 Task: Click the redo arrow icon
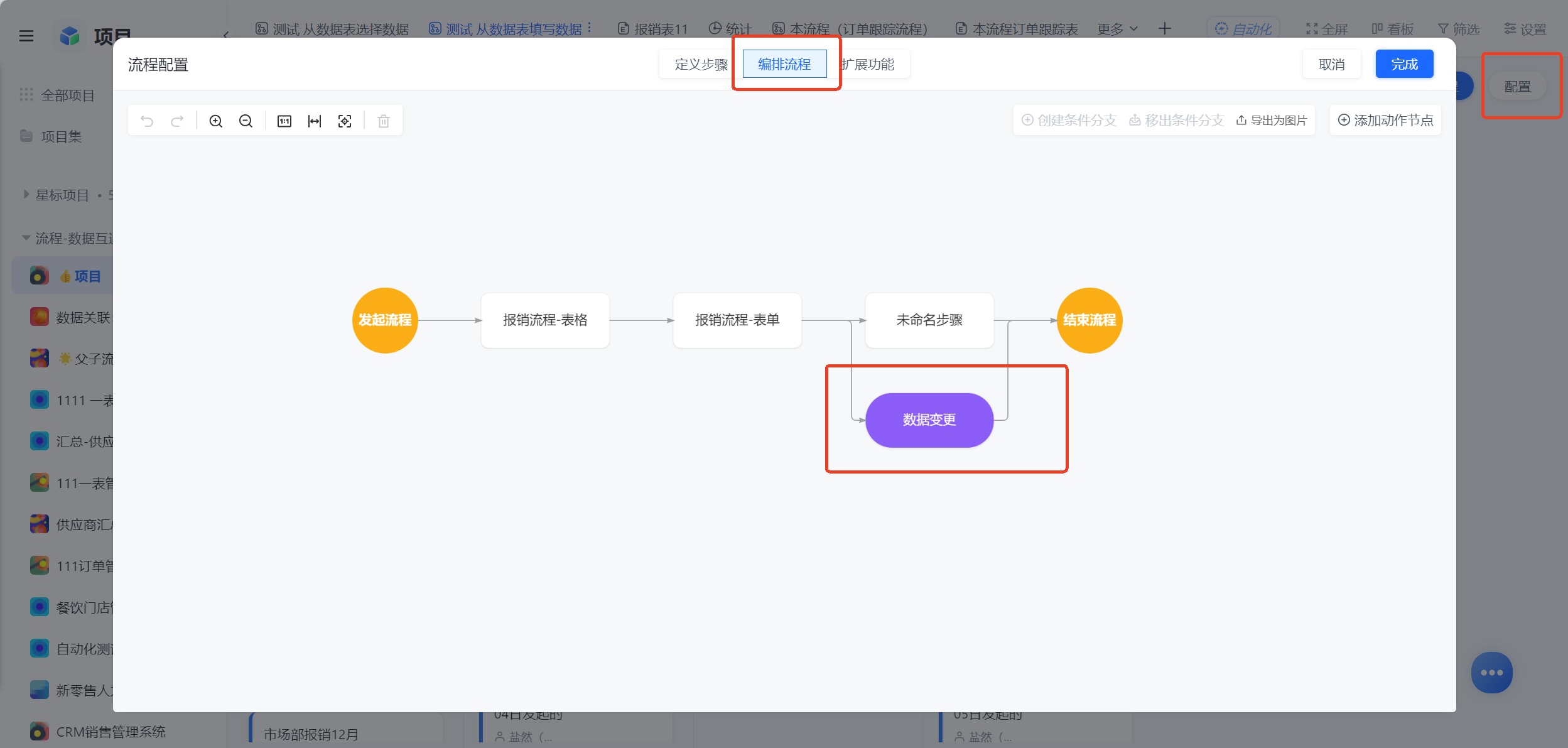click(x=177, y=121)
